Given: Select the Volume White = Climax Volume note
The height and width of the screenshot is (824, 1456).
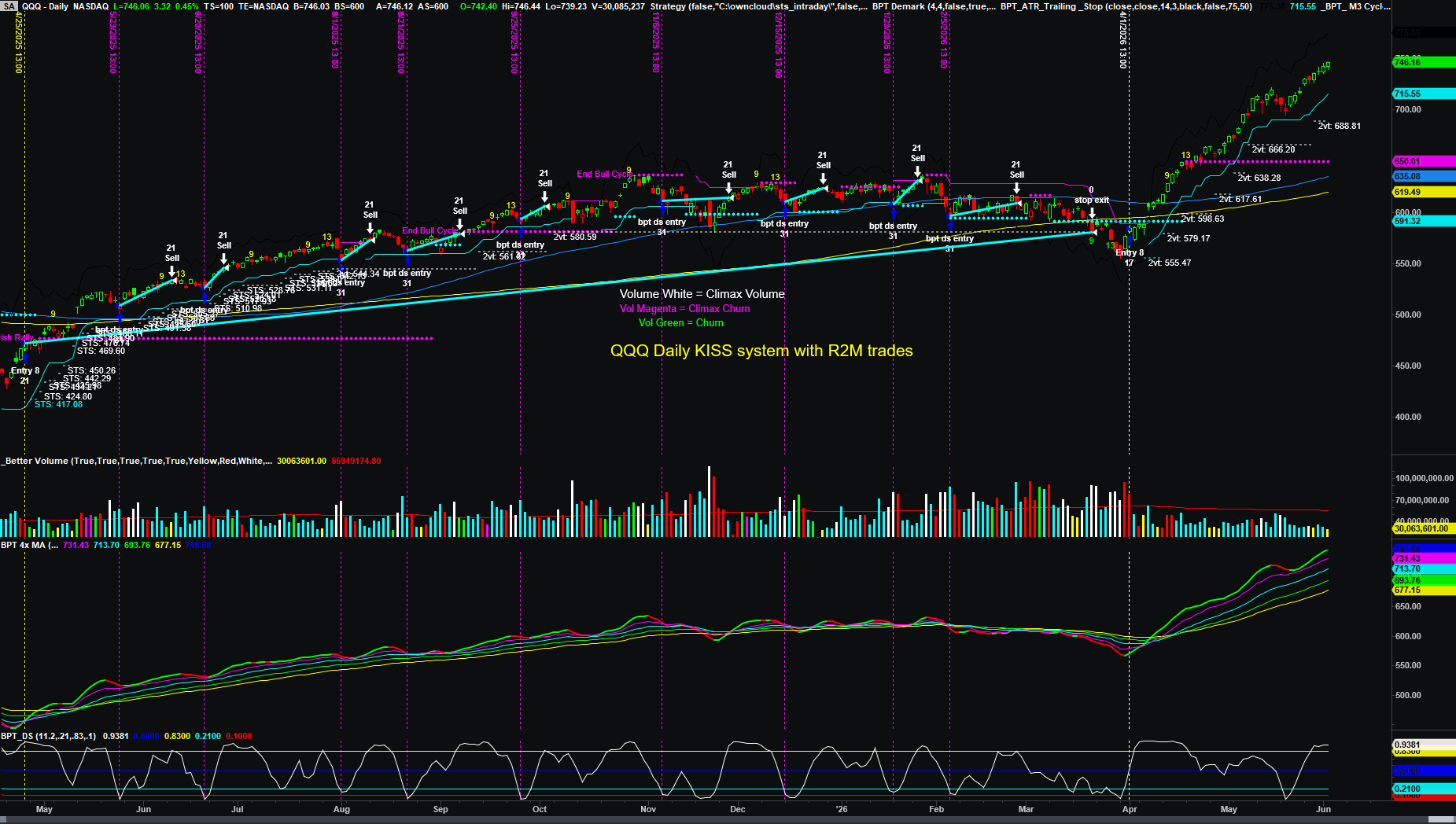Looking at the screenshot, I should [x=702, y=294].
